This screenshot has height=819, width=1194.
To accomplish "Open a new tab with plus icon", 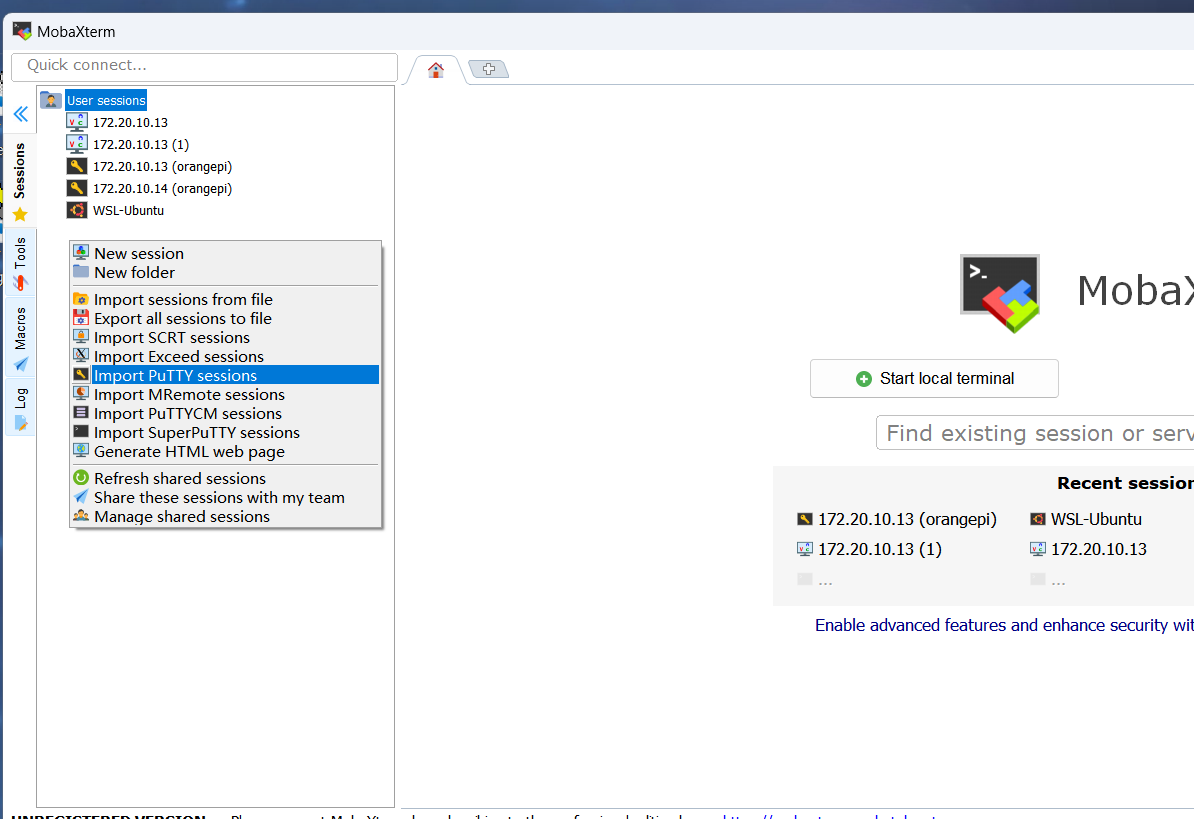I will point(489,69).
